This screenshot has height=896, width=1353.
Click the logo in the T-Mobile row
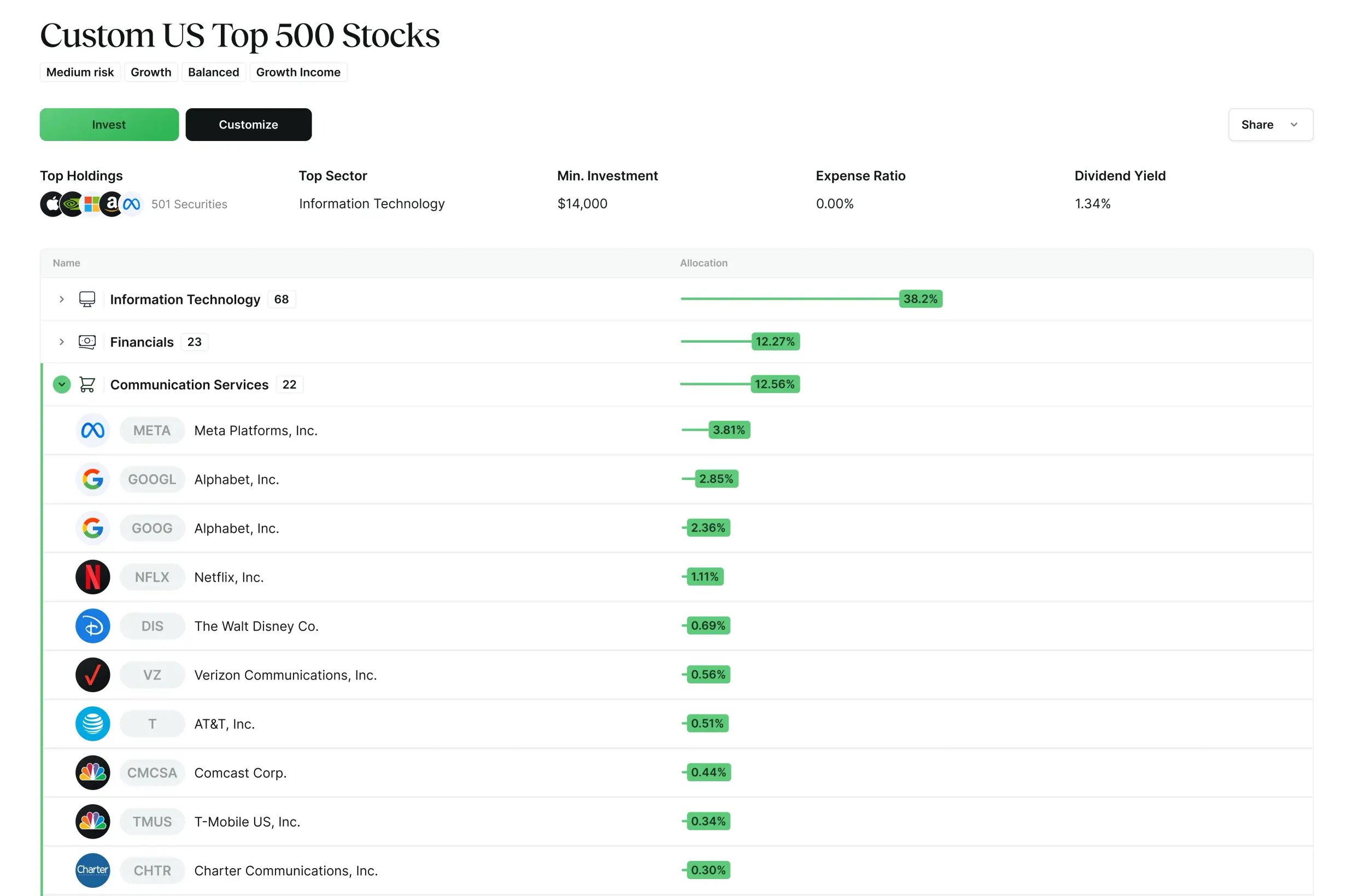pos(92,822)
